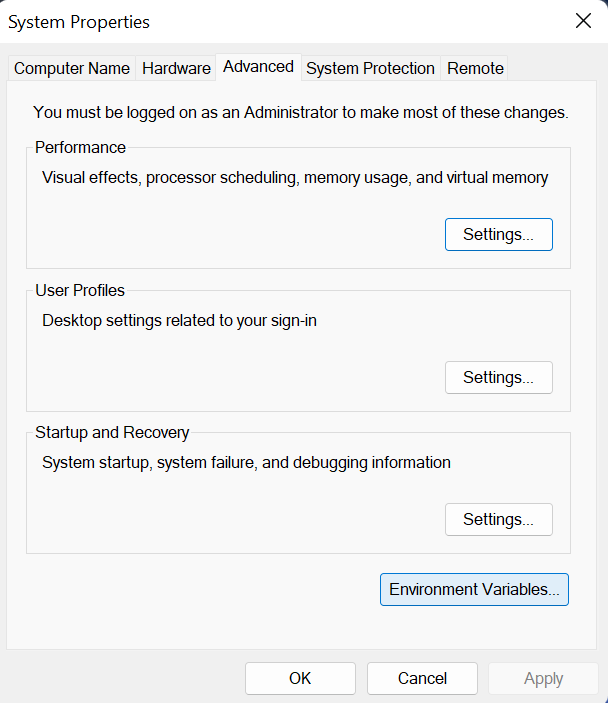Viewport: 608px width, 703px height.
Task: Click the System Properties title bar
Action: click(250, 21)
